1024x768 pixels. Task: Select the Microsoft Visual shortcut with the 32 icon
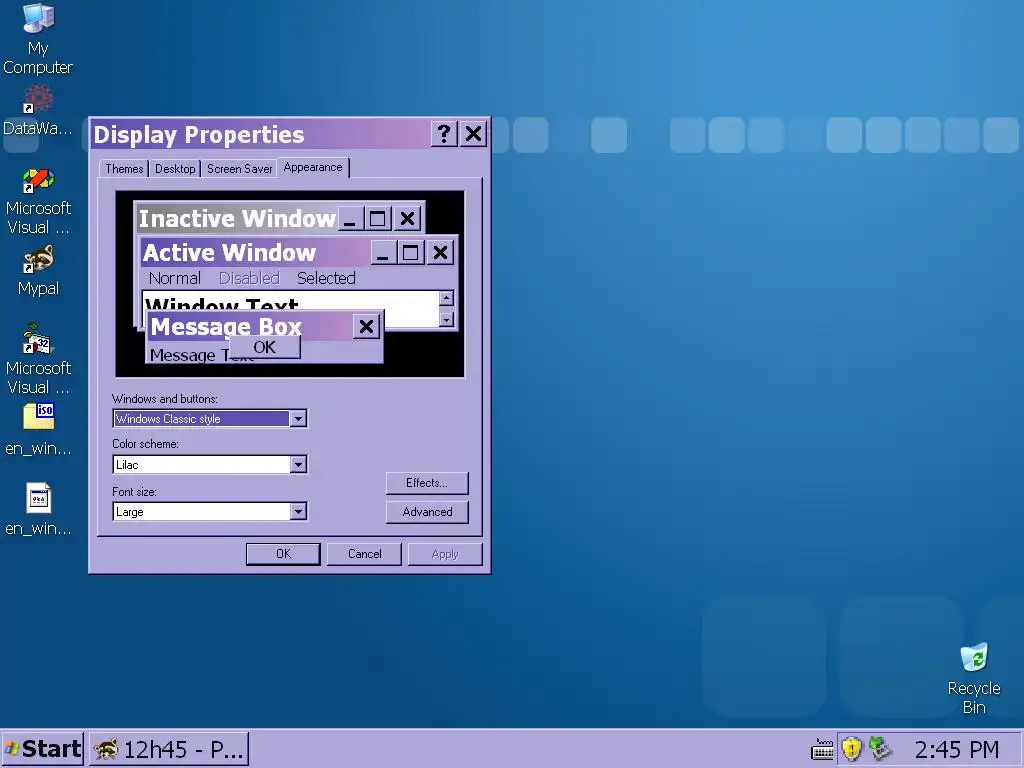click(x=38, y=359)
